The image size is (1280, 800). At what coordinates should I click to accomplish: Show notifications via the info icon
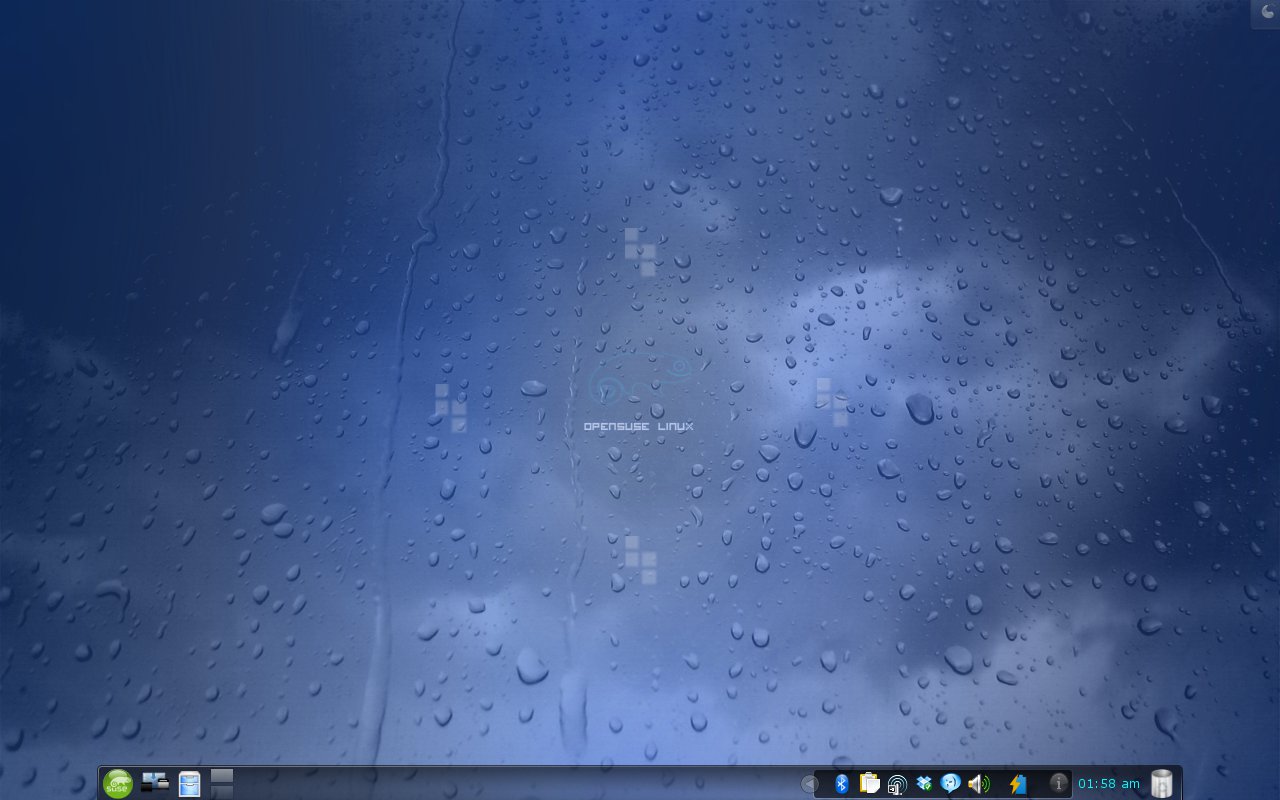point(1058,784)
